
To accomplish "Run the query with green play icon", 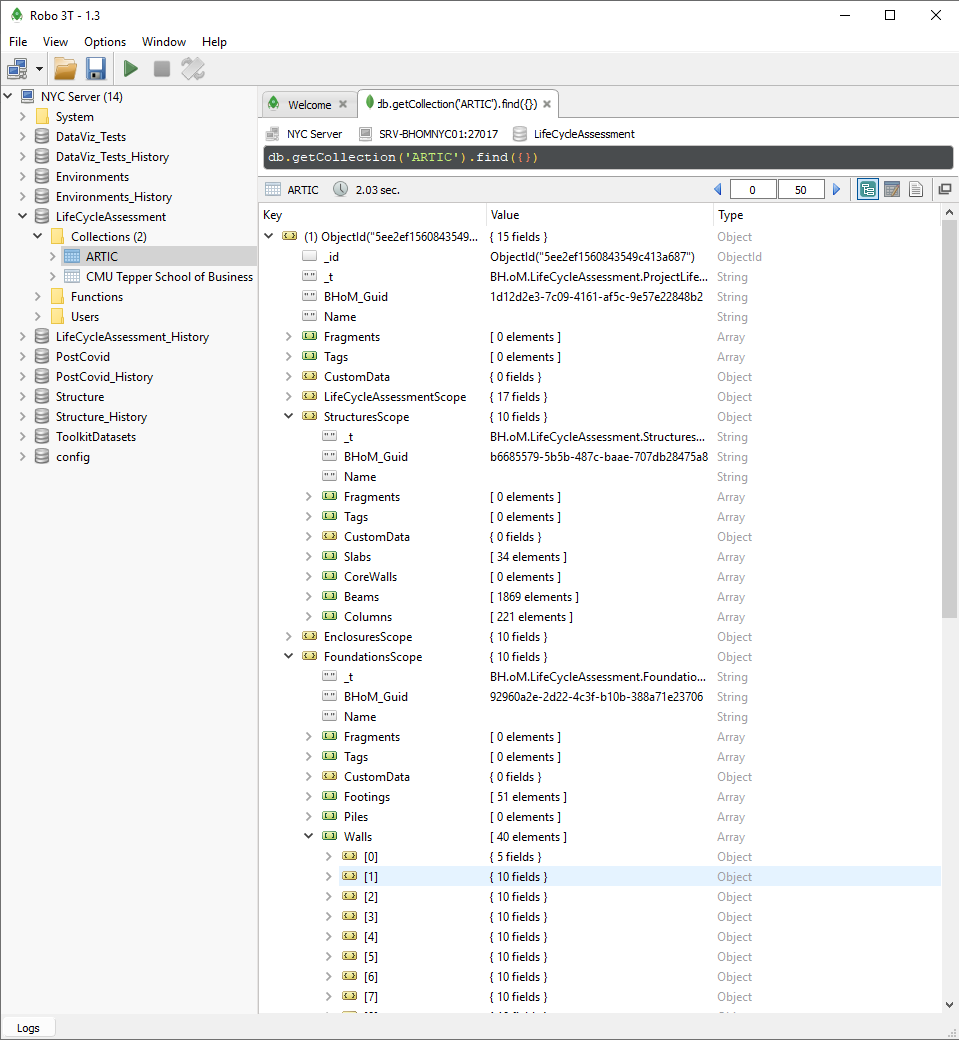I will click(x=131, y=68).
